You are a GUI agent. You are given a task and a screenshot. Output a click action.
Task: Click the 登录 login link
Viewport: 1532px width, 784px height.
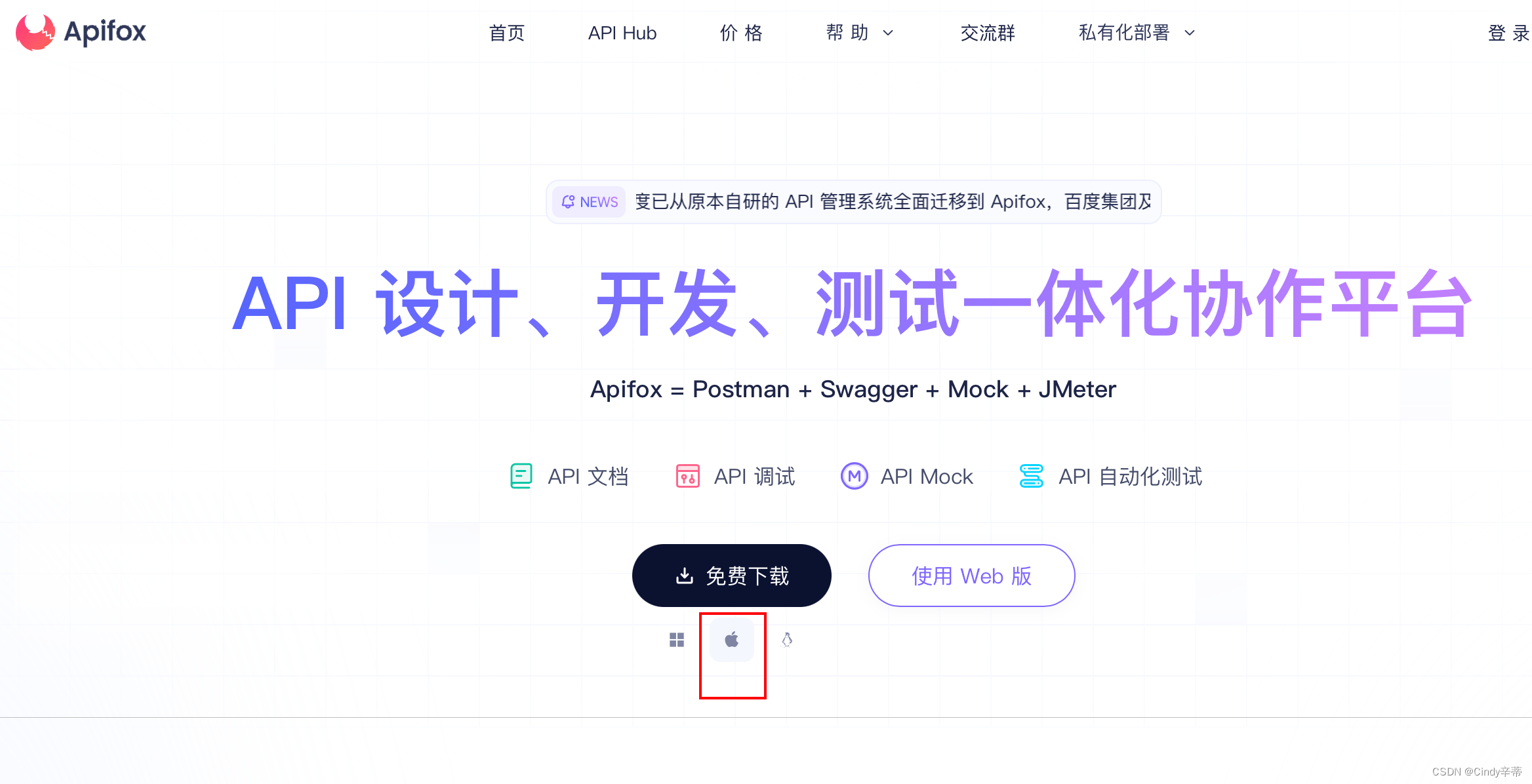pos(1508,33)
